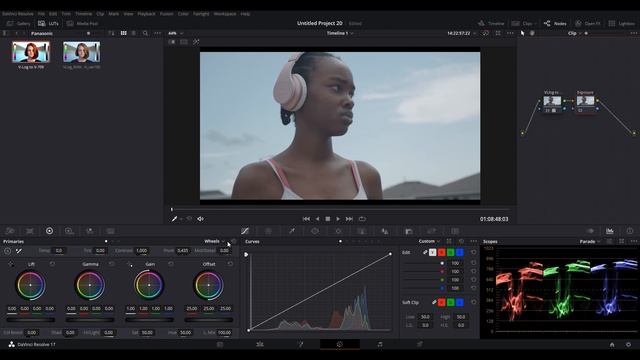Open the Color Match palette
640x360 pixels.
pos(30,231)
